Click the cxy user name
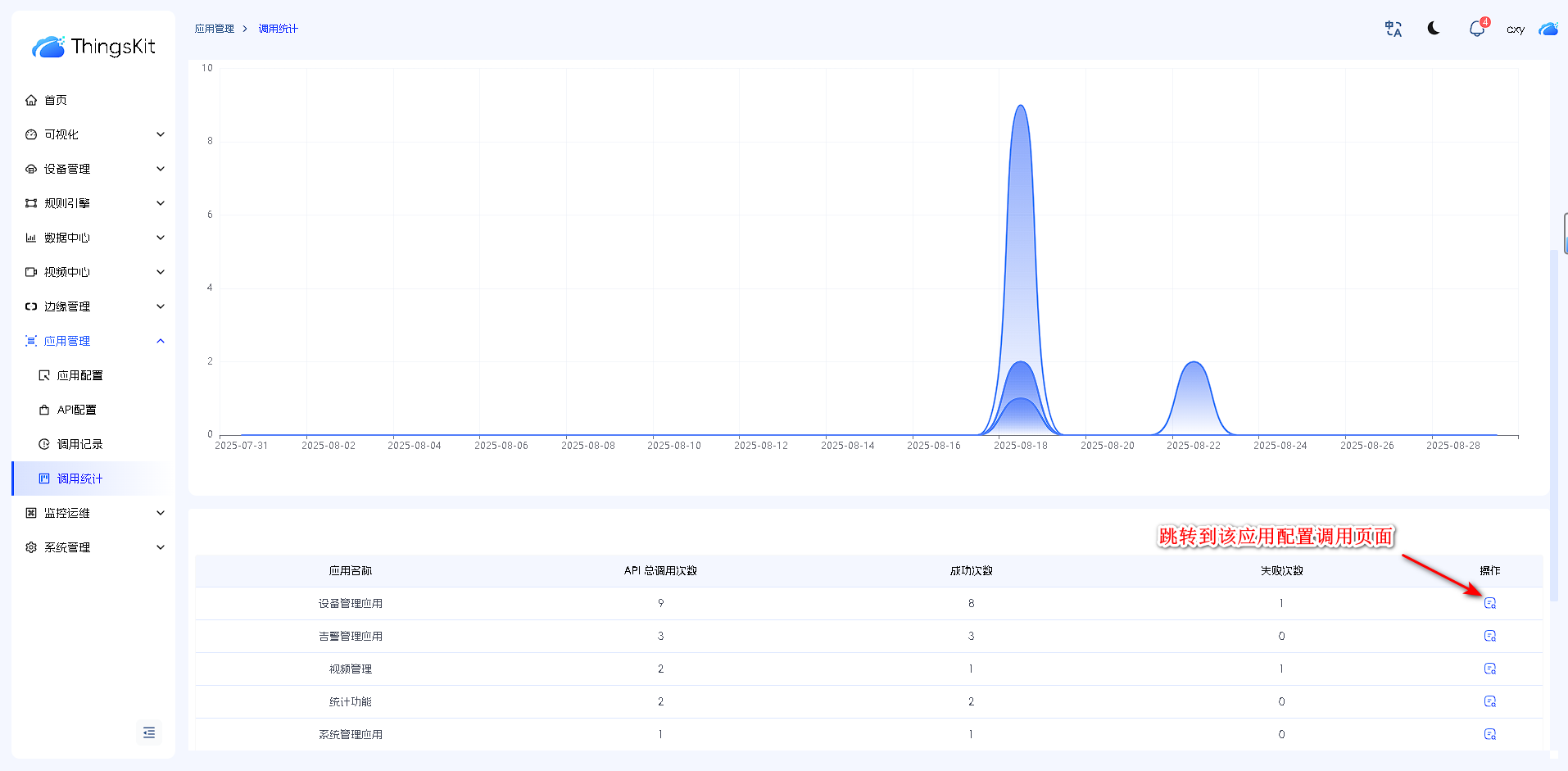Image resolution: width=1568 pixels, height=771 pixels. click(1515, 29)
